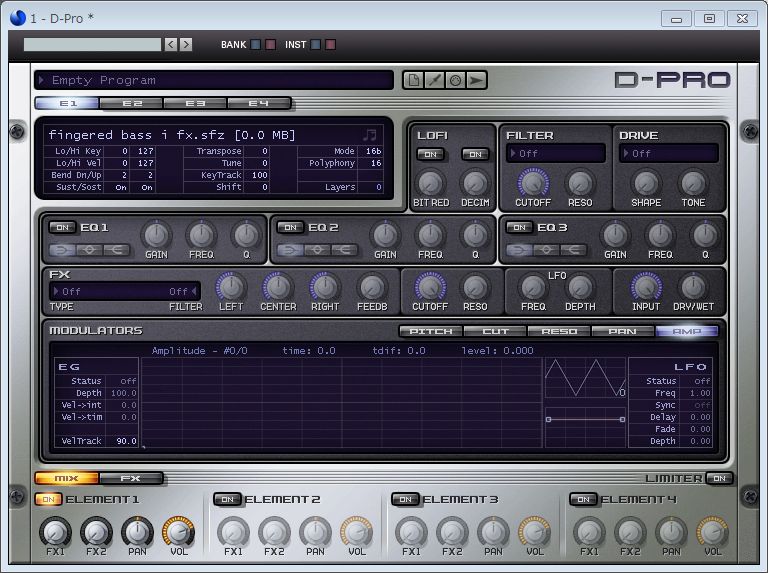768x573 pixels.
Task: Click the red BANK square button
Action: click(270, 45)
